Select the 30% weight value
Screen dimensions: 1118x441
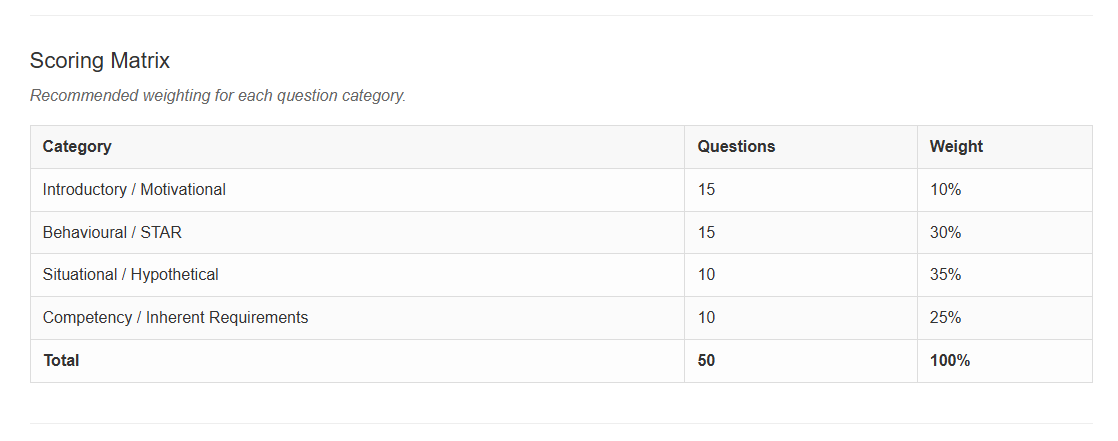click(x=1005, y=232)
